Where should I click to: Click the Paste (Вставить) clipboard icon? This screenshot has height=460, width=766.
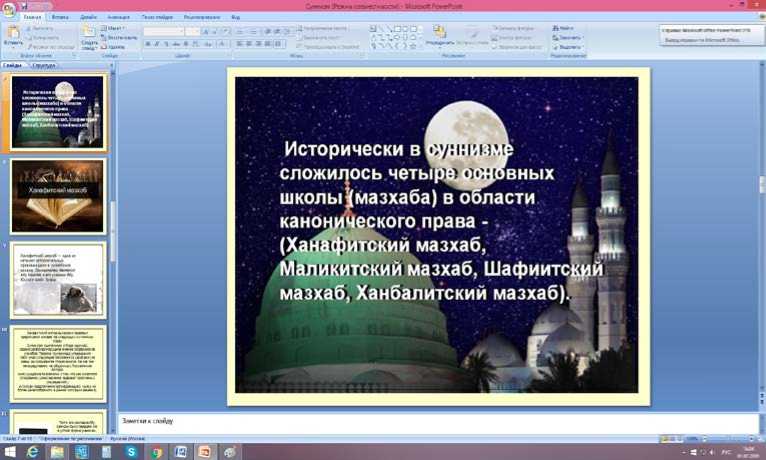tap(13, 33)
